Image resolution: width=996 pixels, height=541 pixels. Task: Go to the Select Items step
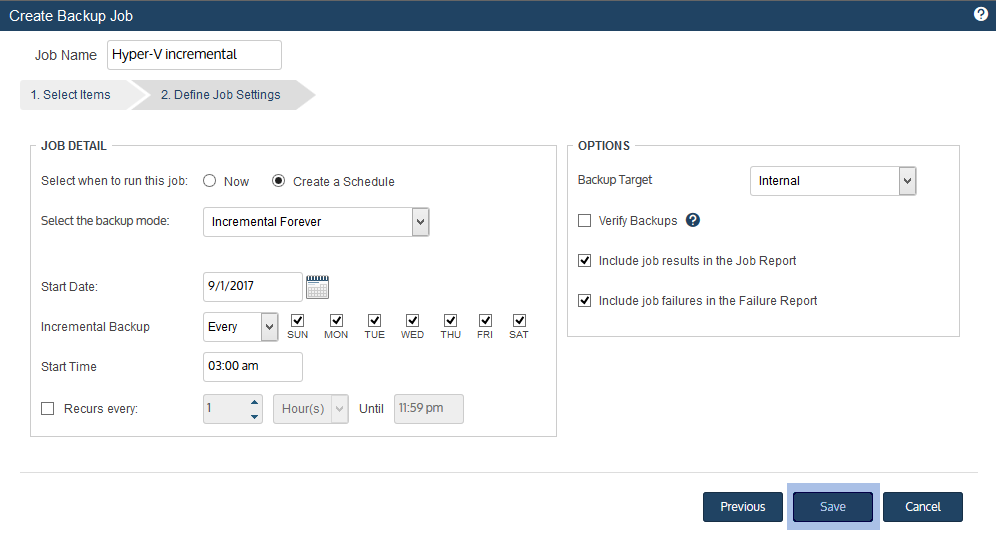tap(71, 95)
